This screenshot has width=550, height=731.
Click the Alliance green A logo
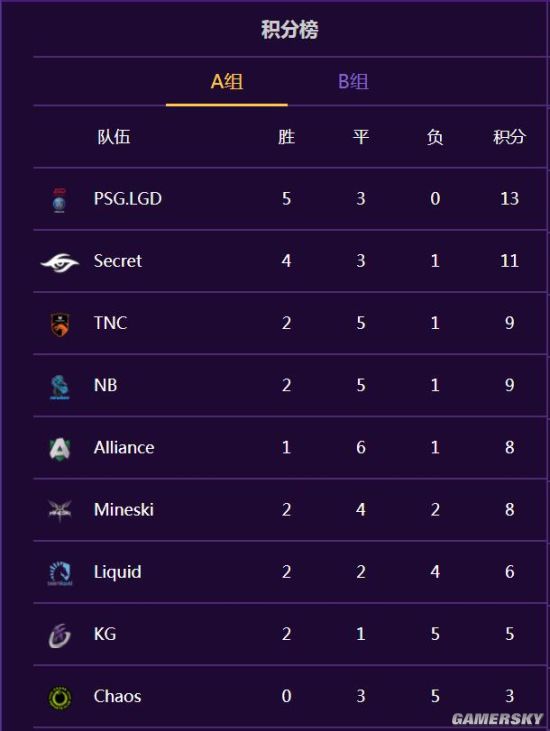click(x=60, y=448)
